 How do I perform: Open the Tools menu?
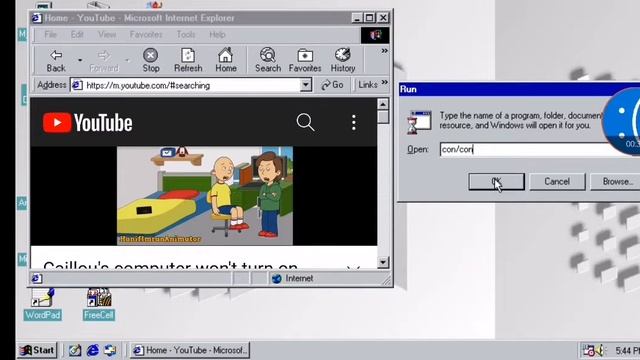[x=186, y=35]
